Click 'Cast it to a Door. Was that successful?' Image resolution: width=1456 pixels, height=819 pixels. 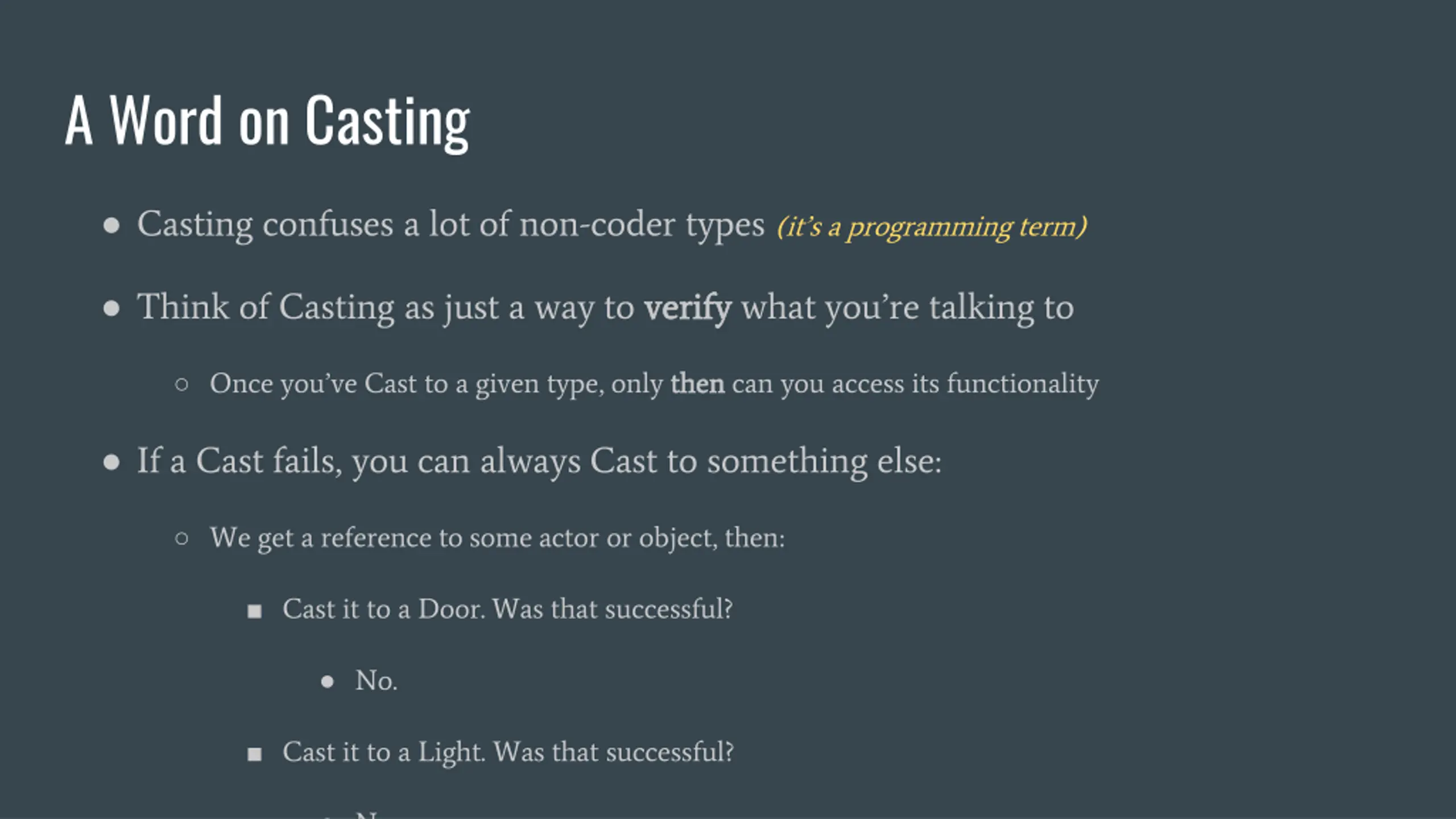(507, 609)
